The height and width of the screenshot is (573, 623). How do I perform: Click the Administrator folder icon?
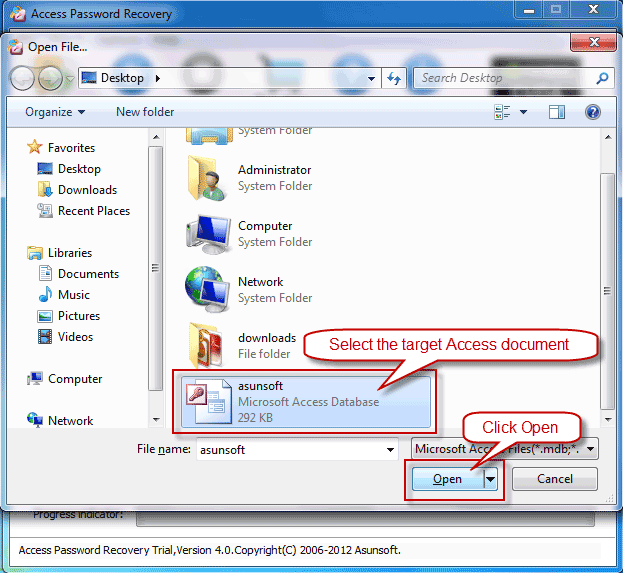pos(207,178)
